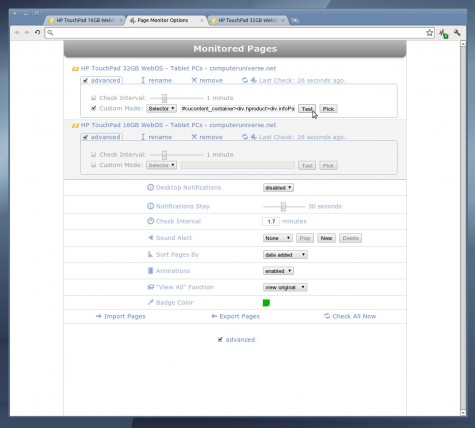The height and width of the screenshot is (428, 475).
Task: Open the Desktop Notifications dropdown
Action: tap(278, 188)
